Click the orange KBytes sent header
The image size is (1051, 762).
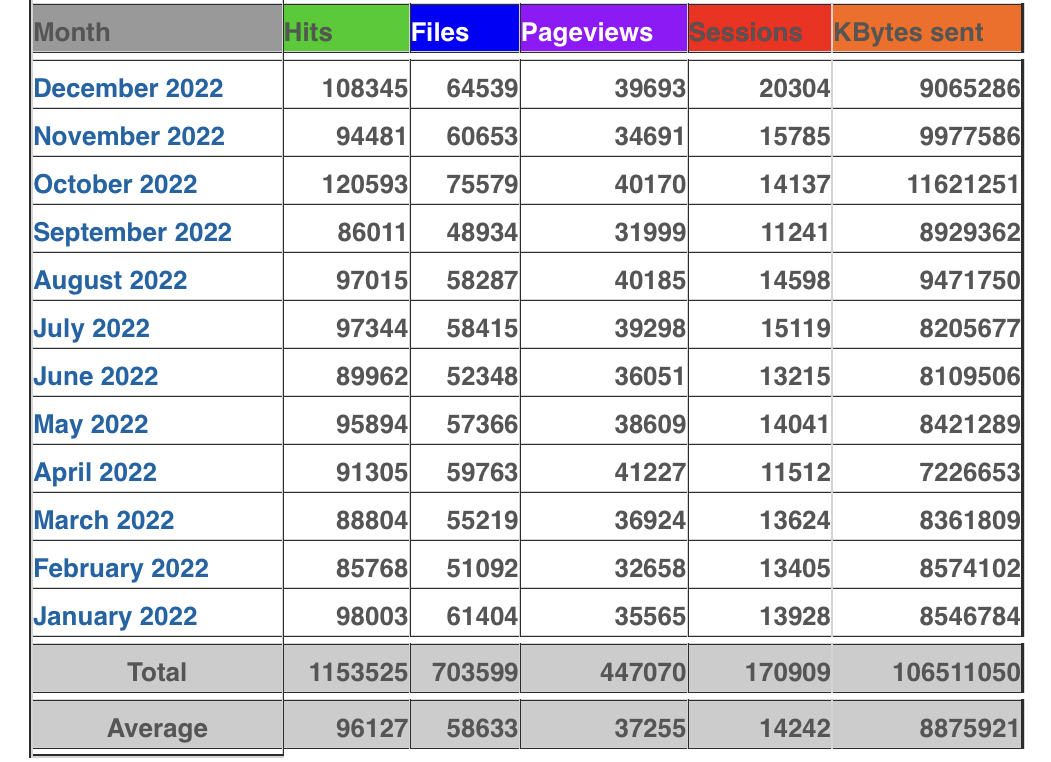coord(926,32)
